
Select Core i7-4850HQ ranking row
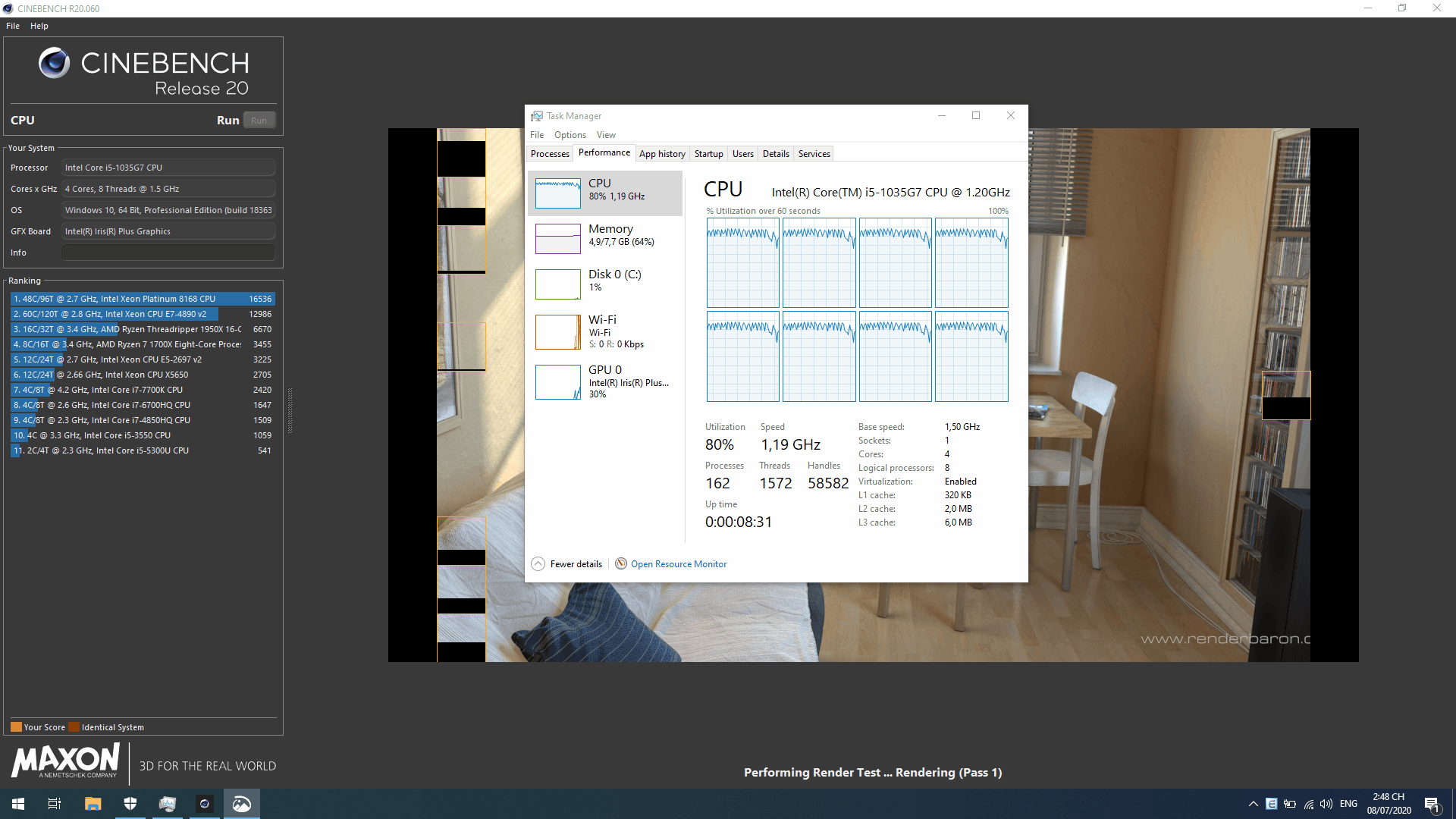pos(143,420)
